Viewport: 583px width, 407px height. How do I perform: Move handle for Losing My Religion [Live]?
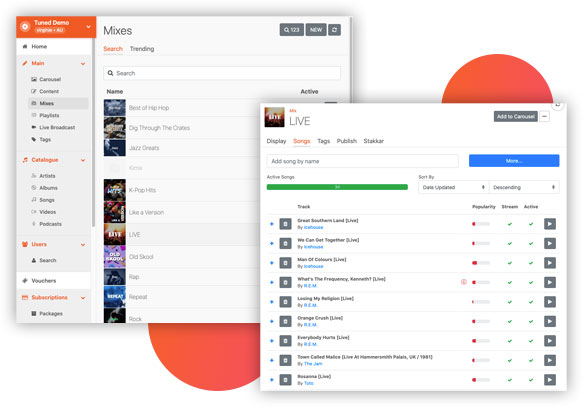tap(272, 302)
